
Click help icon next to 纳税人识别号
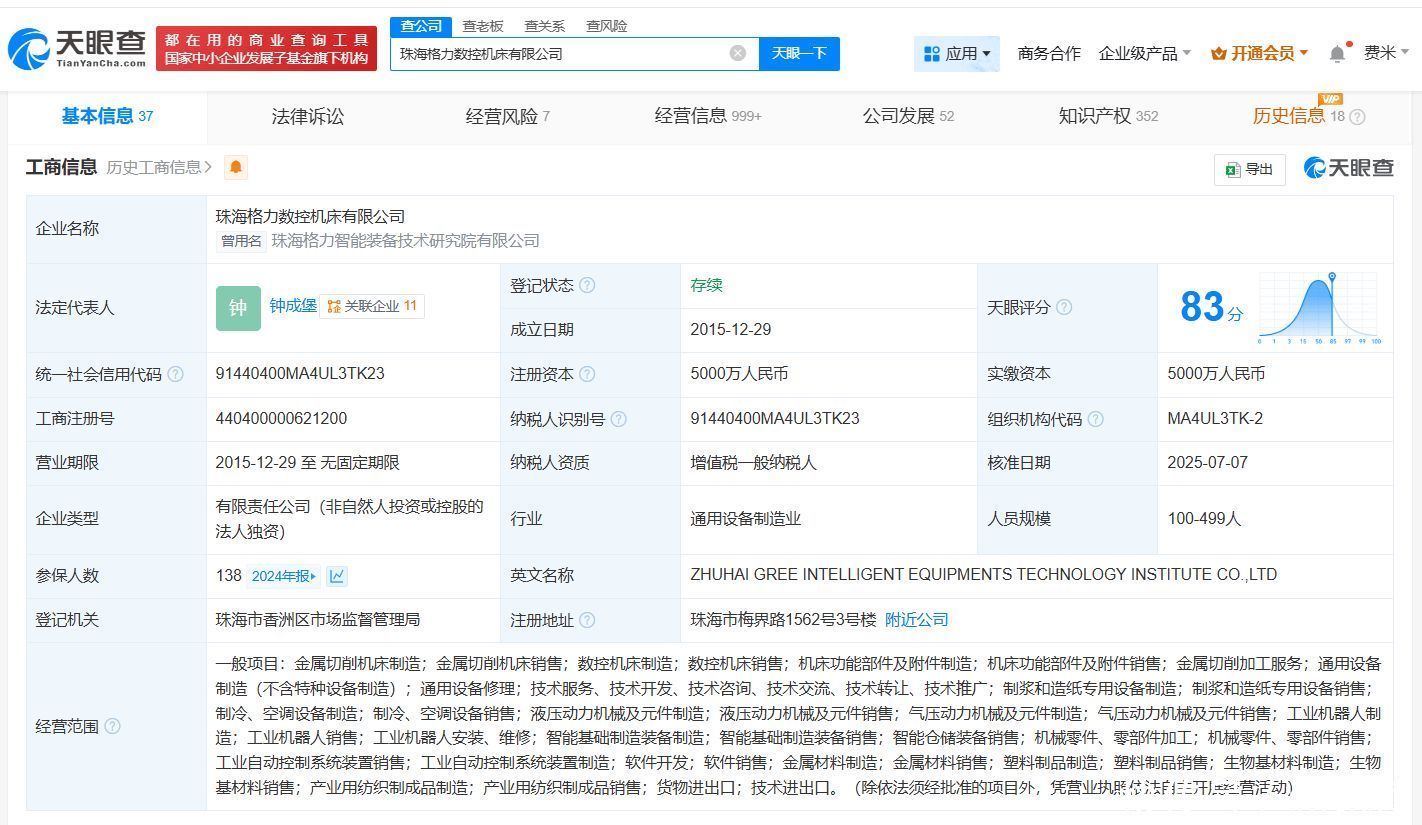[x=618, y=419]
